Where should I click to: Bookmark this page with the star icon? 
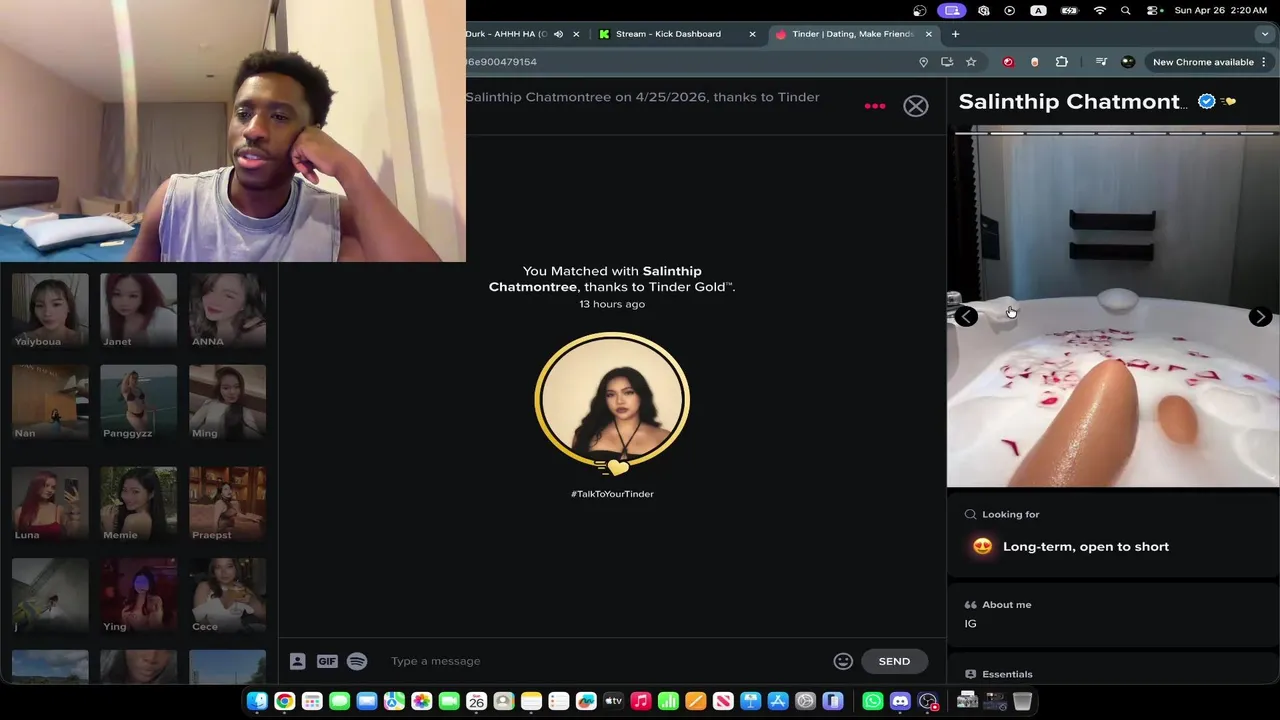coord(971,62)
